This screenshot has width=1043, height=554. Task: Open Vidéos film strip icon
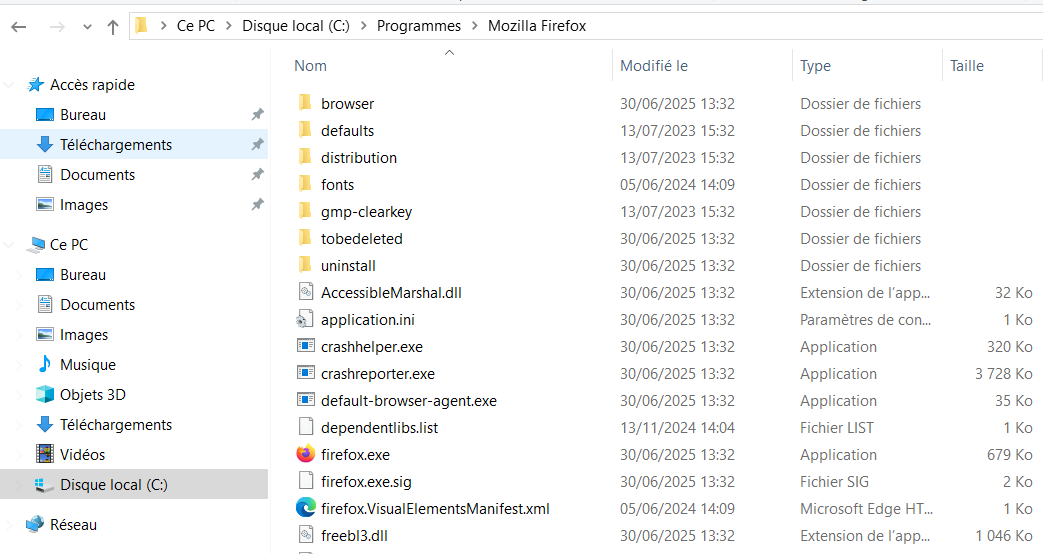pyautogui.click(x=45, y=454)
